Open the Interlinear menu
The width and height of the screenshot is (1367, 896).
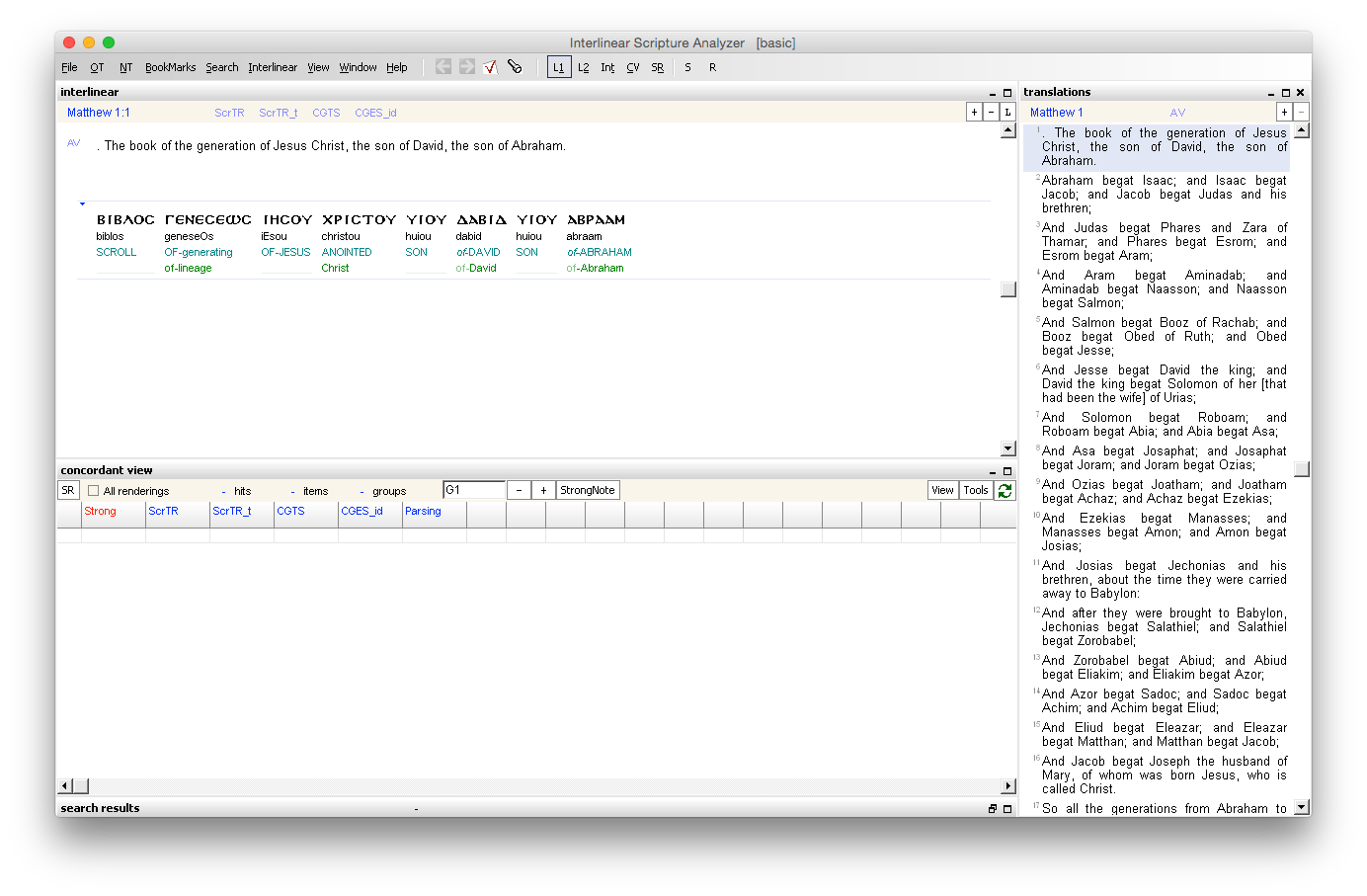tap(273, 67)
